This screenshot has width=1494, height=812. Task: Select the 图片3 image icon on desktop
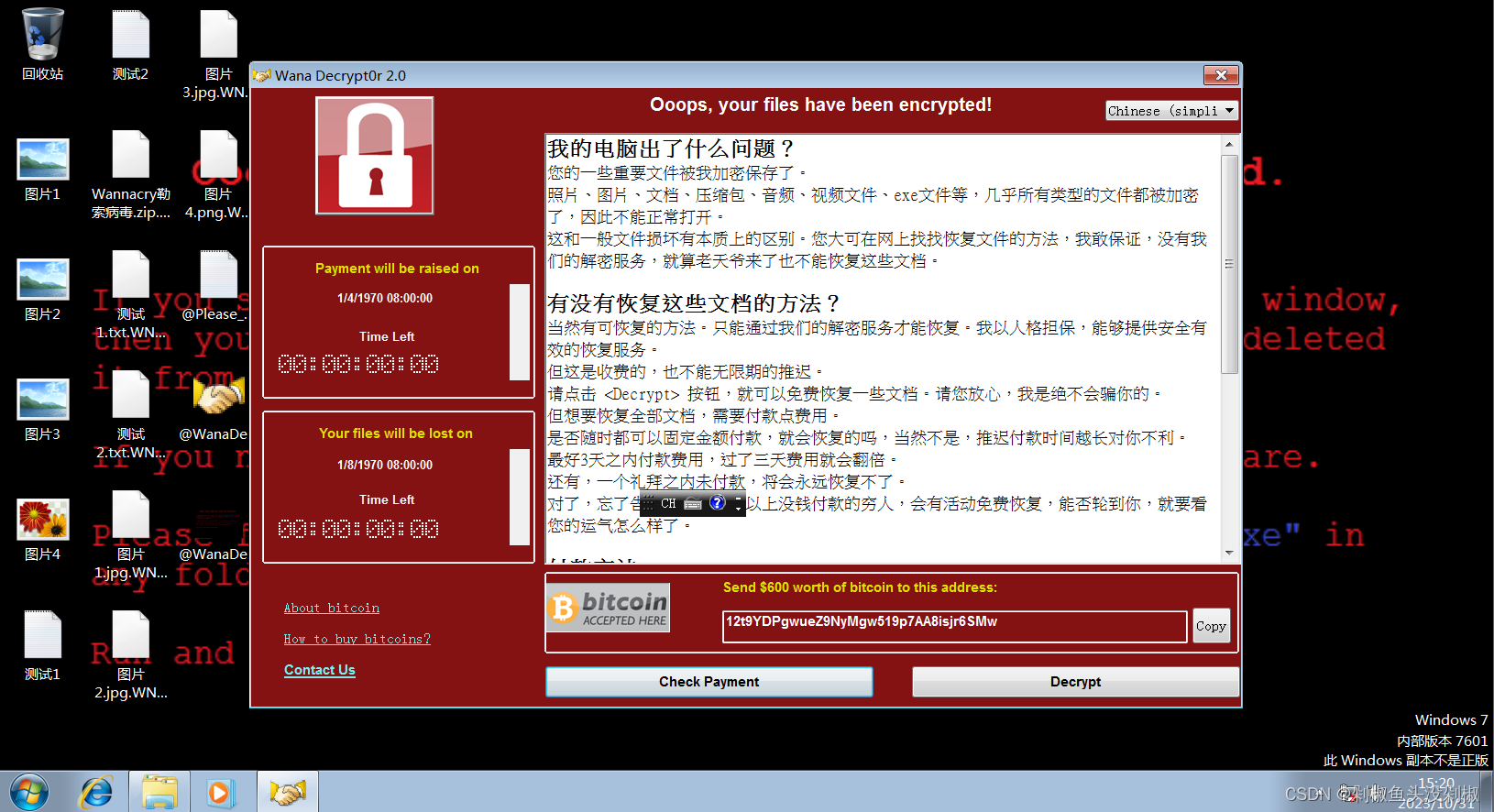[42, 409]
